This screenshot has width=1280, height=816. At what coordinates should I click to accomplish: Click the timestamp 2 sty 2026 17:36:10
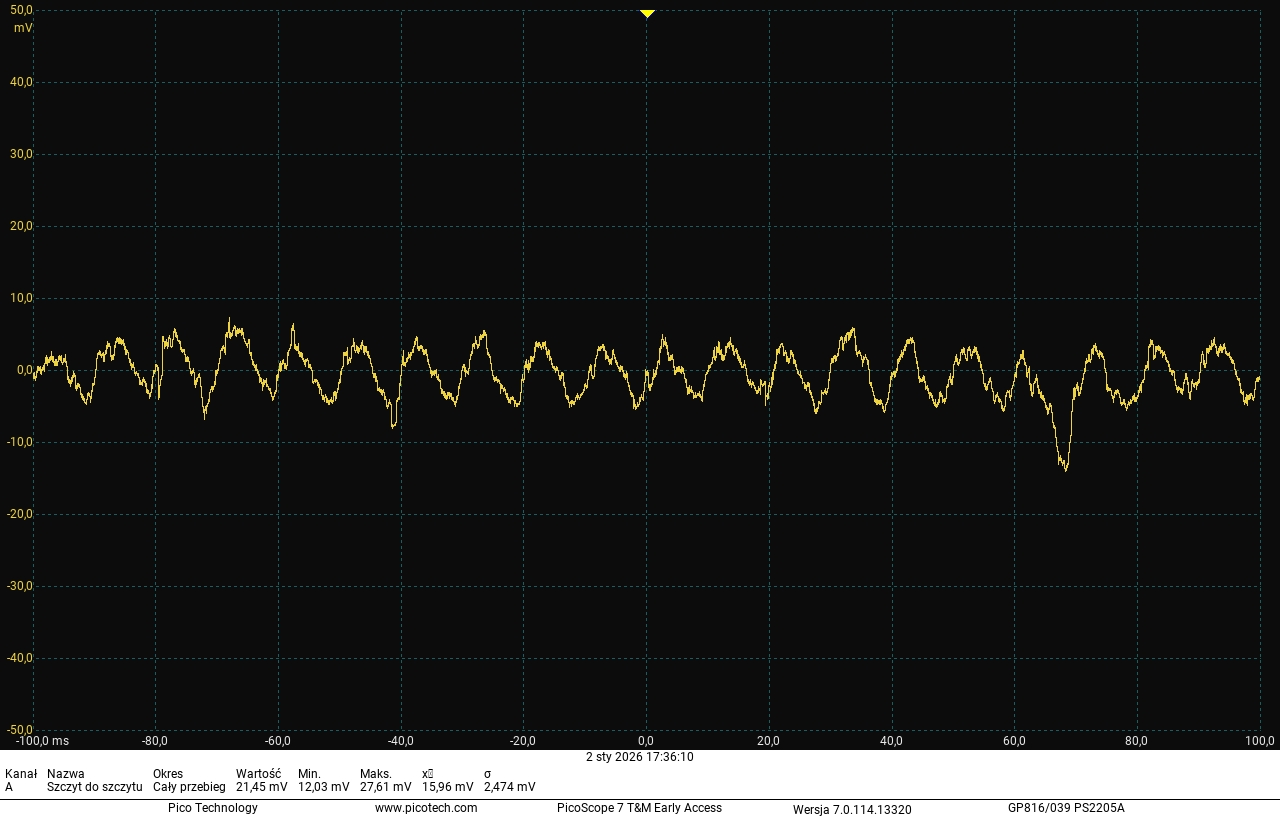coord(640,757)
